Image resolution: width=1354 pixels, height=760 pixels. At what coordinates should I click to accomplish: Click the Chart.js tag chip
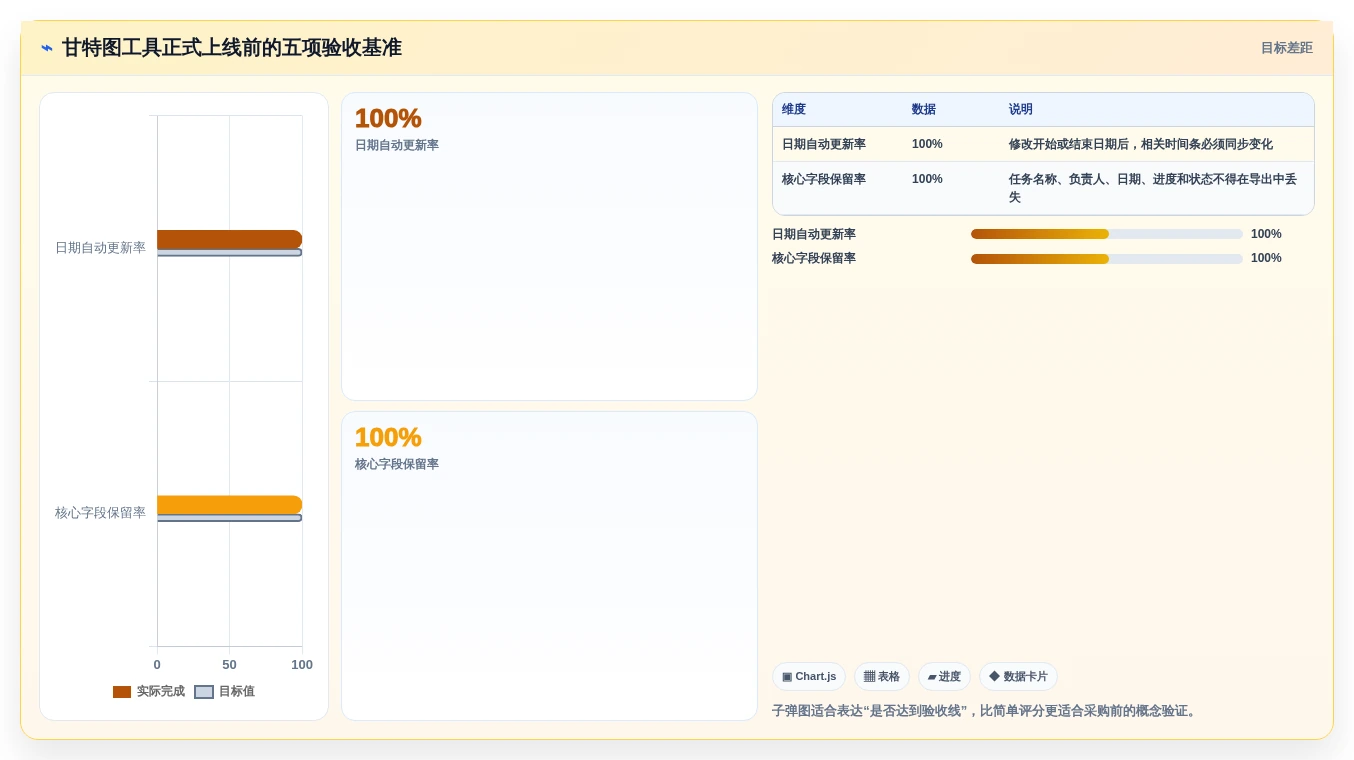(809, 677)
